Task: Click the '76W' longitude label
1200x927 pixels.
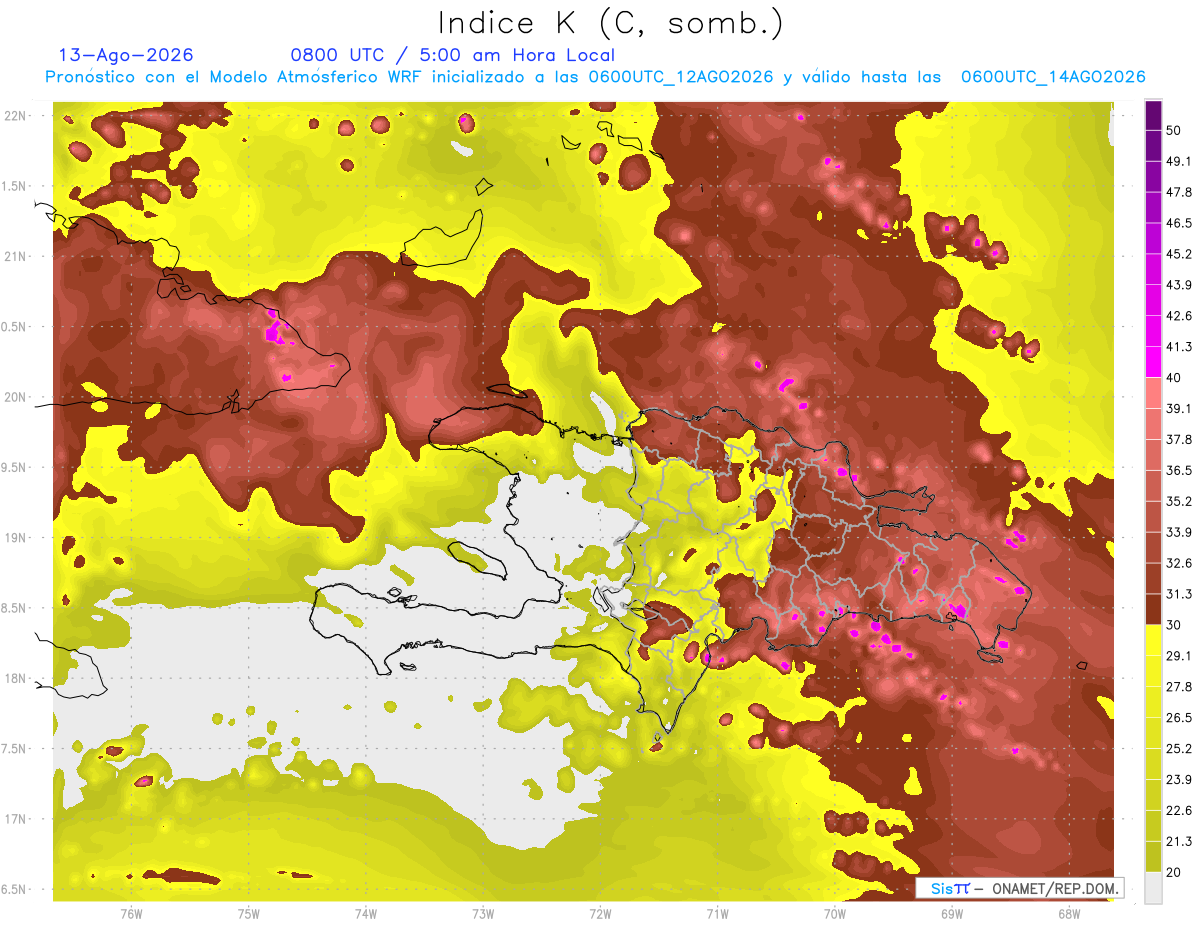Action: pyautogui.click(x=131, y=914)
